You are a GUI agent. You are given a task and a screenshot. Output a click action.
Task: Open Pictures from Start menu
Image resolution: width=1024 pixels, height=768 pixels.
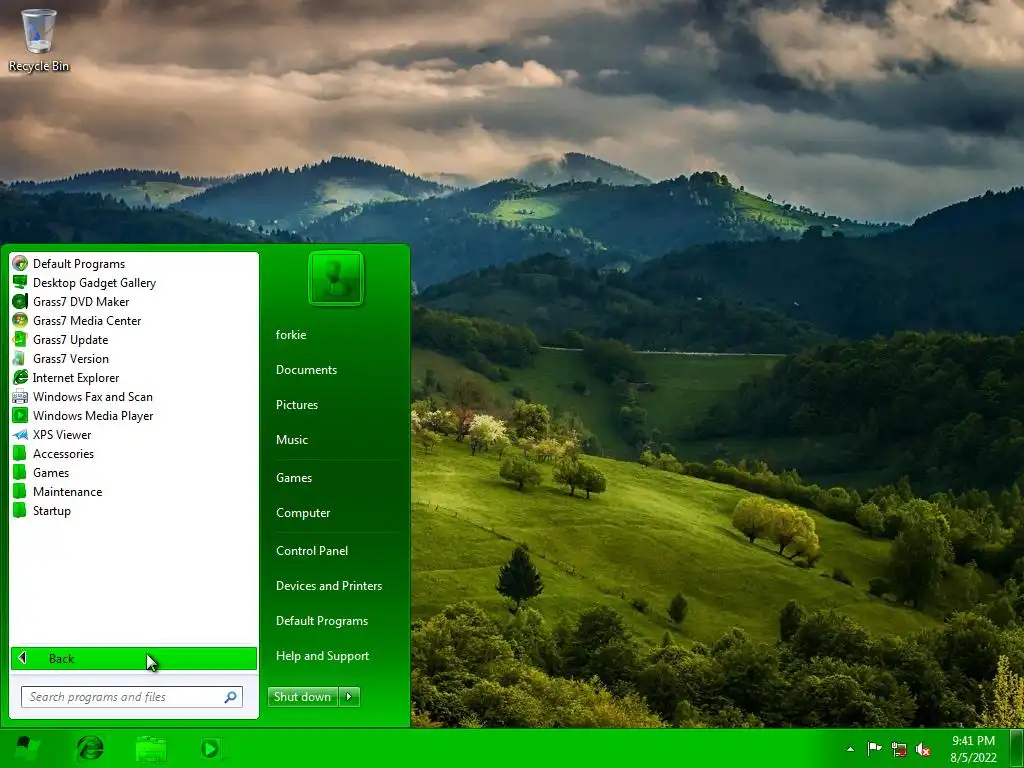point(296,405)
